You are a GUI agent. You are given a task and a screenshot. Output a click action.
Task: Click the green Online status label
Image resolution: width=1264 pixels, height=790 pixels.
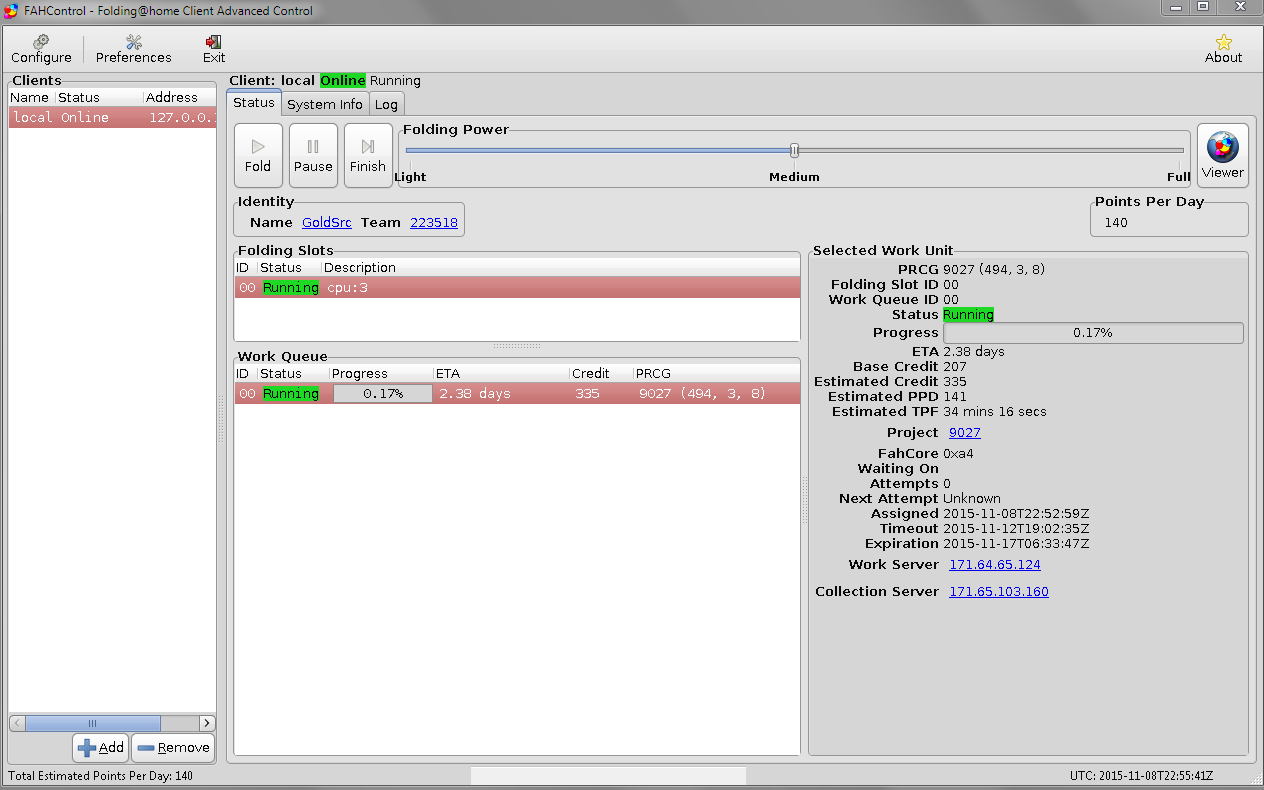pos(343,81)
